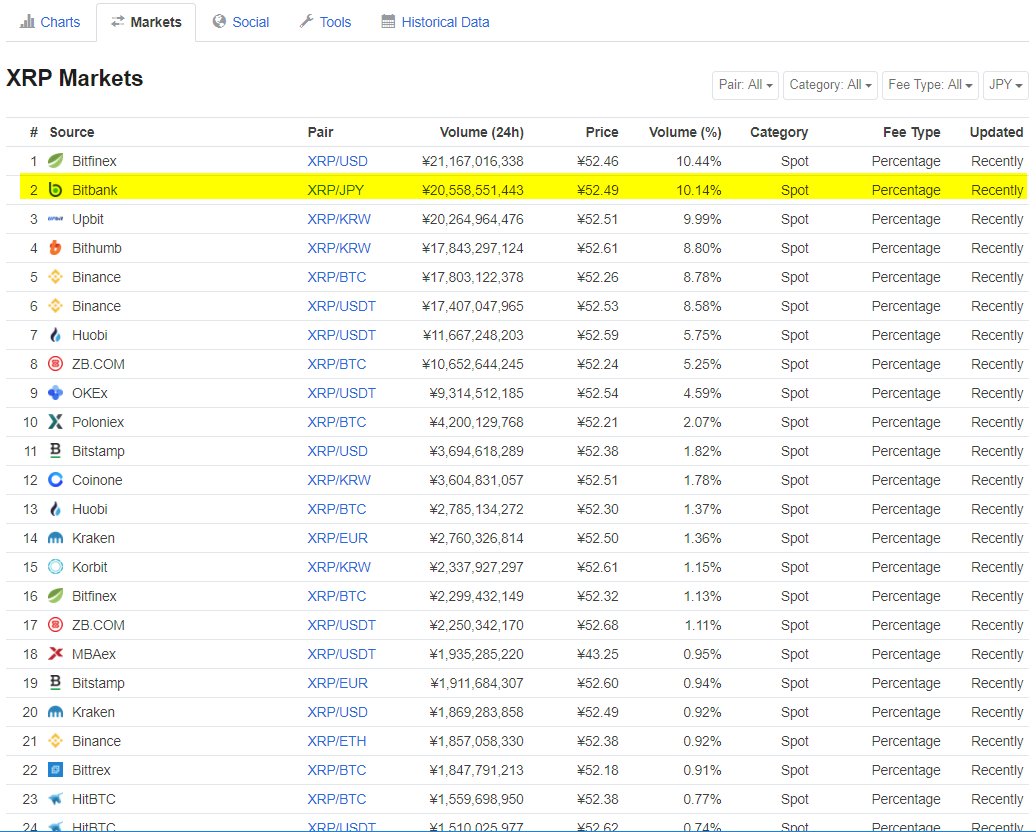
Task: Switch to the Charts tab
Action: tap(50, 22)
